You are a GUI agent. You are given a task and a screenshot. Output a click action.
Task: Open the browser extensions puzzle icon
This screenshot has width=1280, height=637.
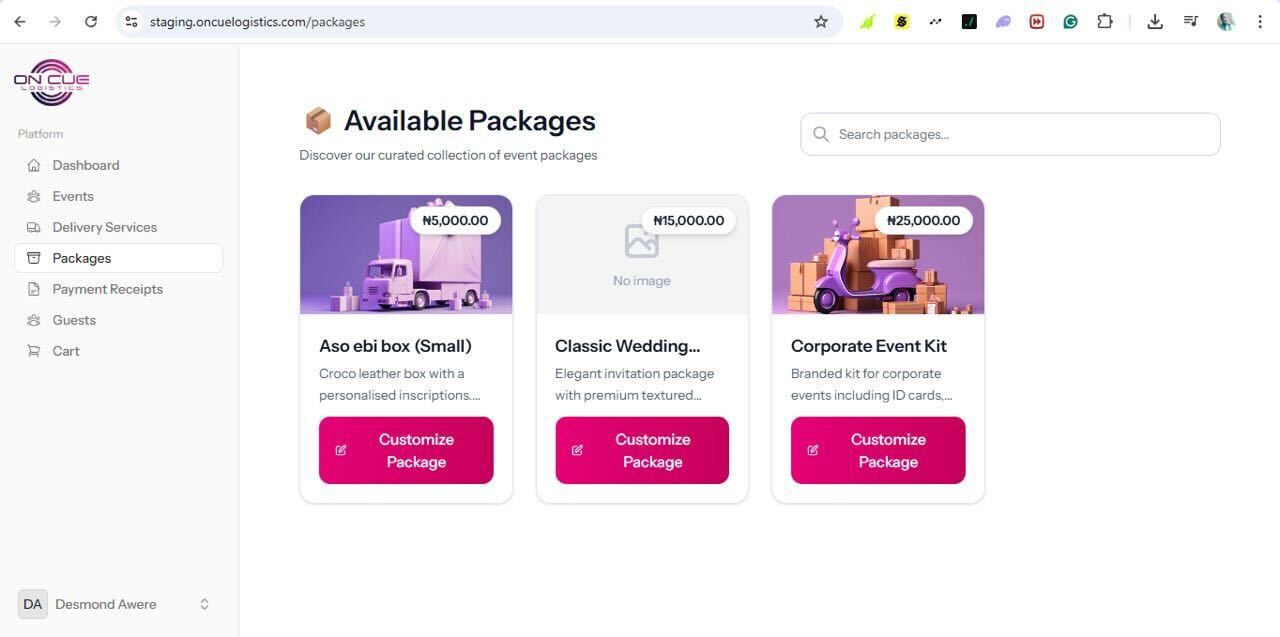point(1105,21)
